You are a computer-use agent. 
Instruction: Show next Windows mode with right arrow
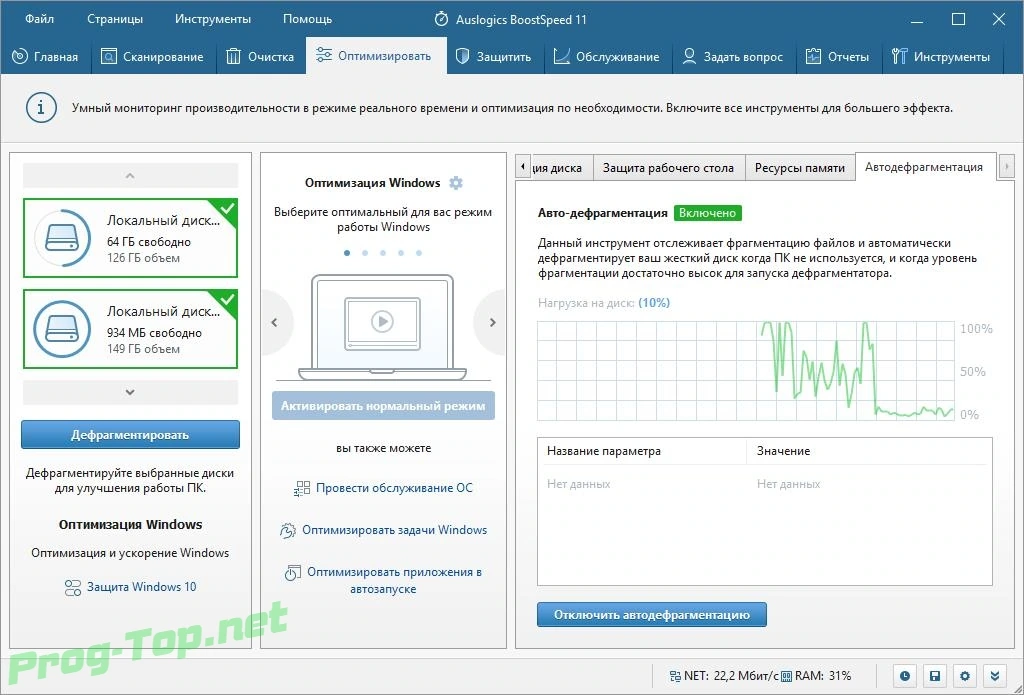(492, 322)
